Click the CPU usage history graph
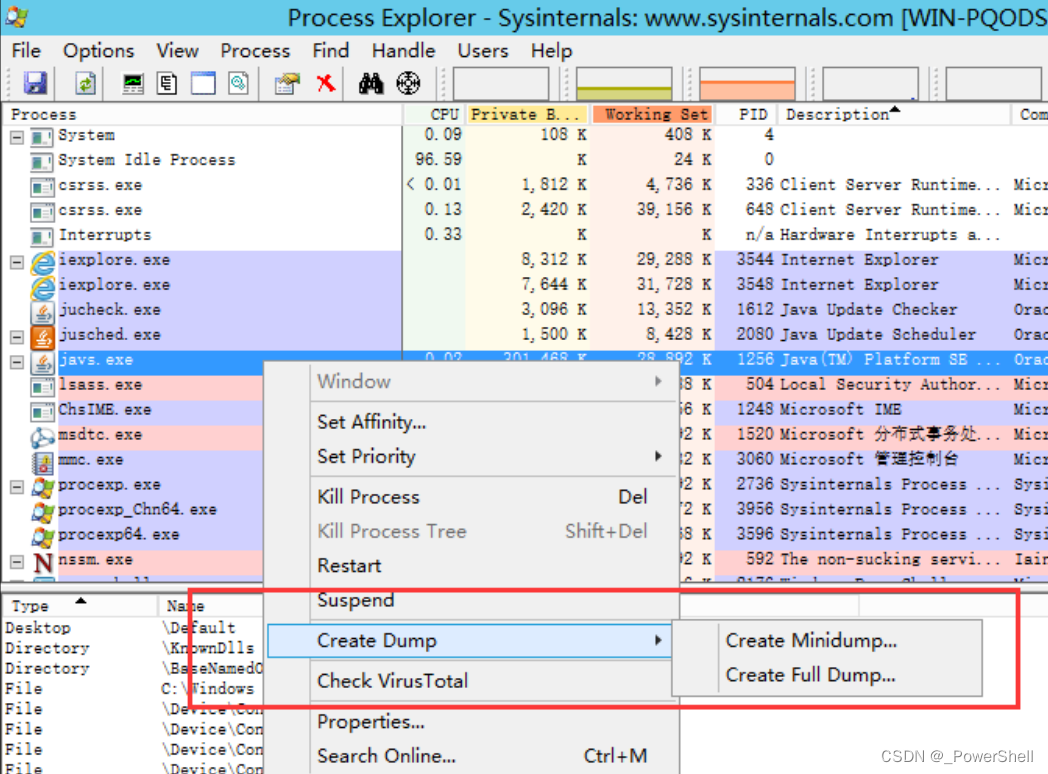Screen dimensions: 1048x774 [x=501, y=84]
